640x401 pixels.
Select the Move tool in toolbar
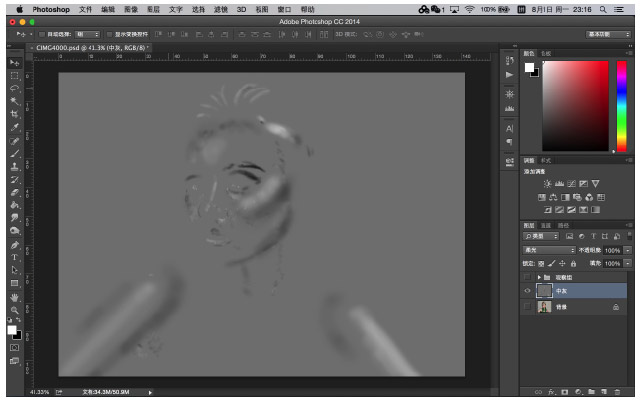(14, 63)
